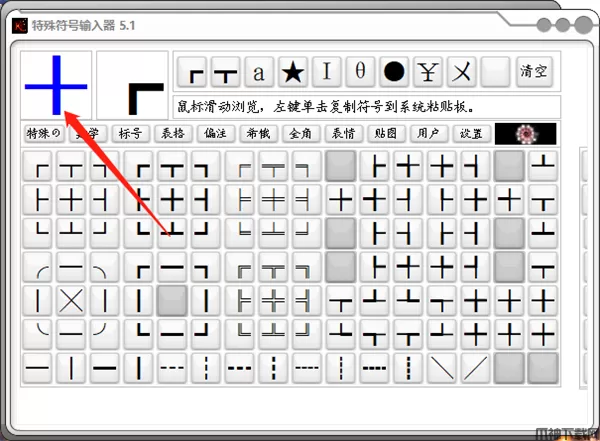Copy the double-line top-left corner ╔ symbol
Image resolution: width=600 pixels, height=441 pixels.
240,267
